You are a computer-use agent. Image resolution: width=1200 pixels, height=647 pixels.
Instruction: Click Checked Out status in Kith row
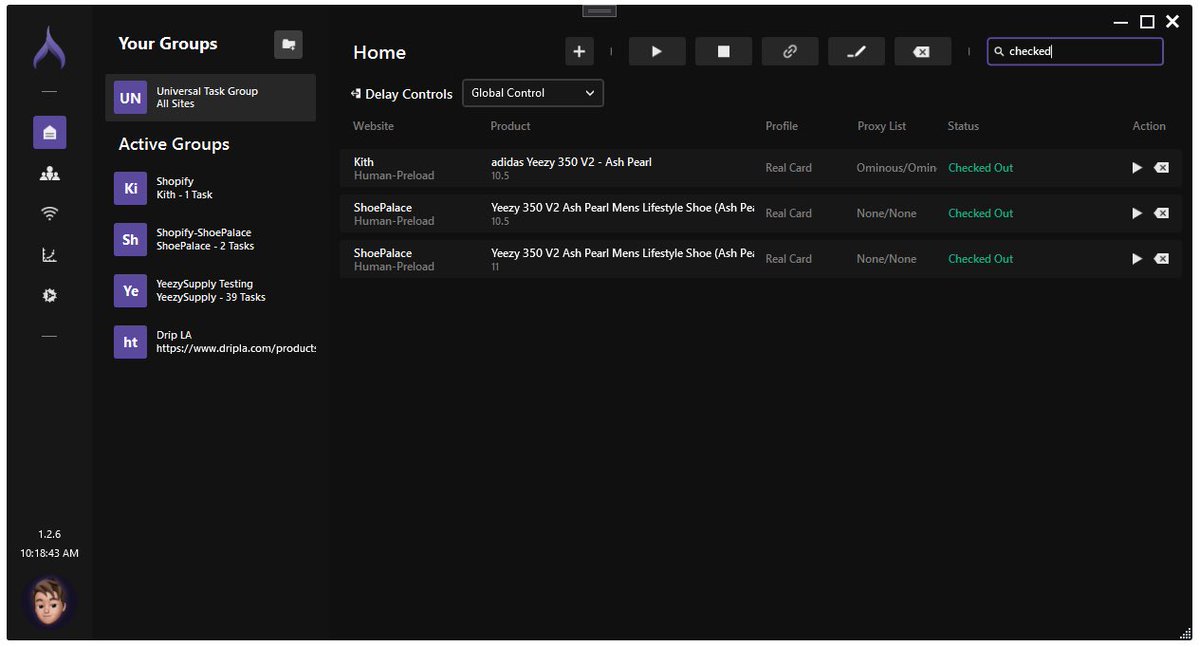click(981, 168)
